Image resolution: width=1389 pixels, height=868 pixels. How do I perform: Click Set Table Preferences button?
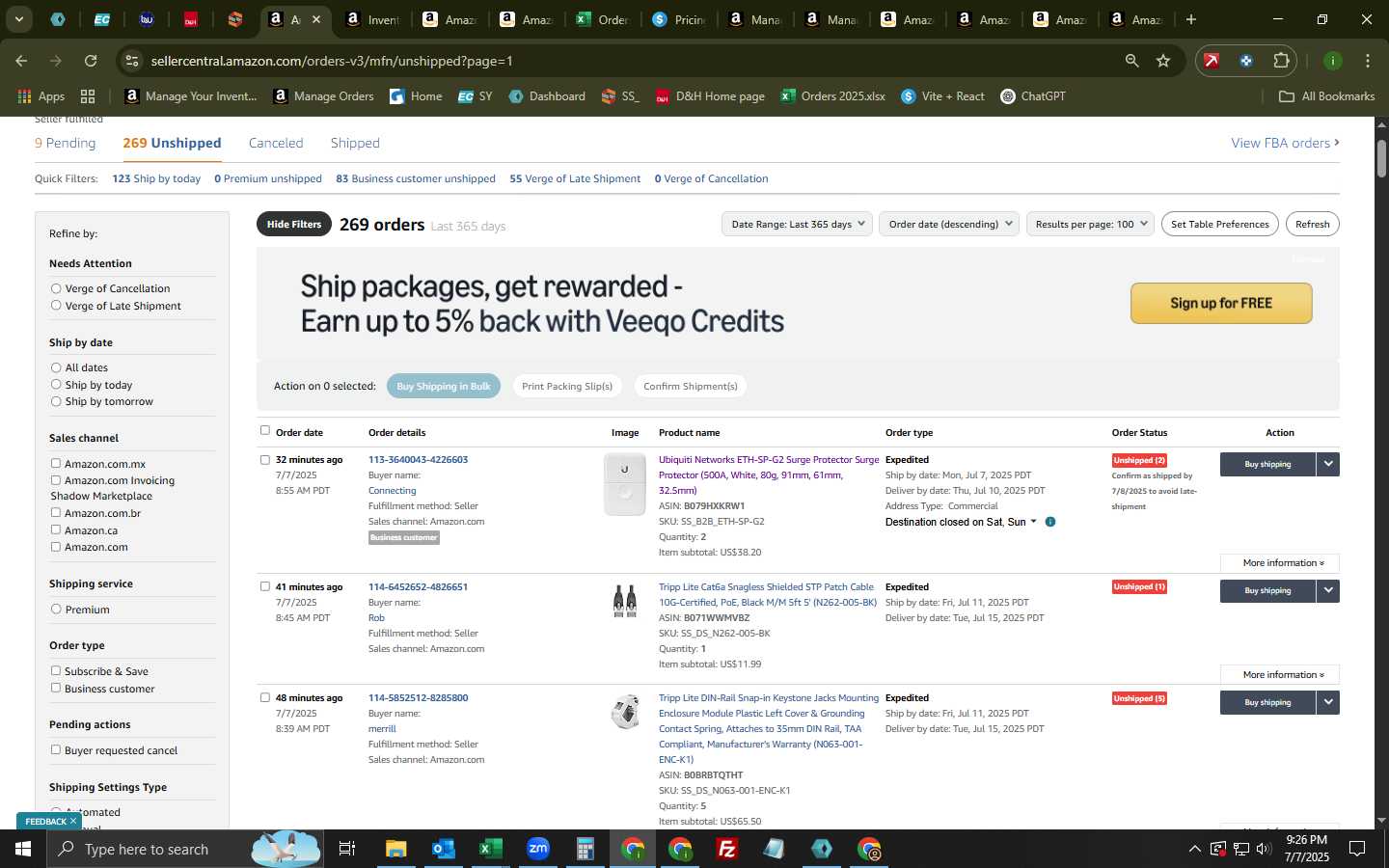click(x=1220, y=224)
